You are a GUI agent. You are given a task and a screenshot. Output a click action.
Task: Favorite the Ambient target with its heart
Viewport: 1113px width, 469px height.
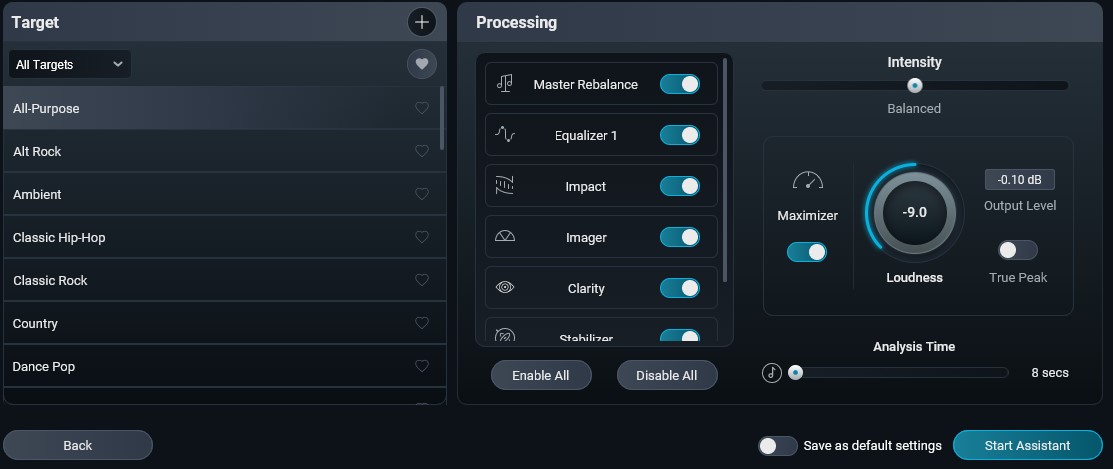click(x=422, y=194)
